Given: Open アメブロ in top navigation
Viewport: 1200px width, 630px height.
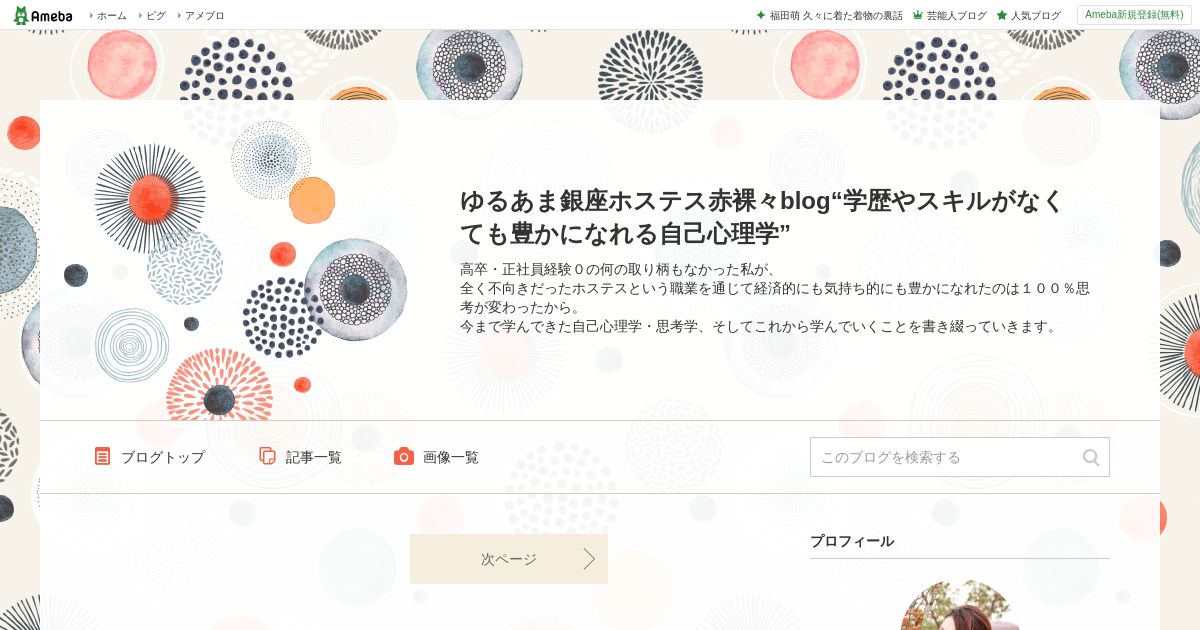Looking at the screenshot, I should [205, 15].
